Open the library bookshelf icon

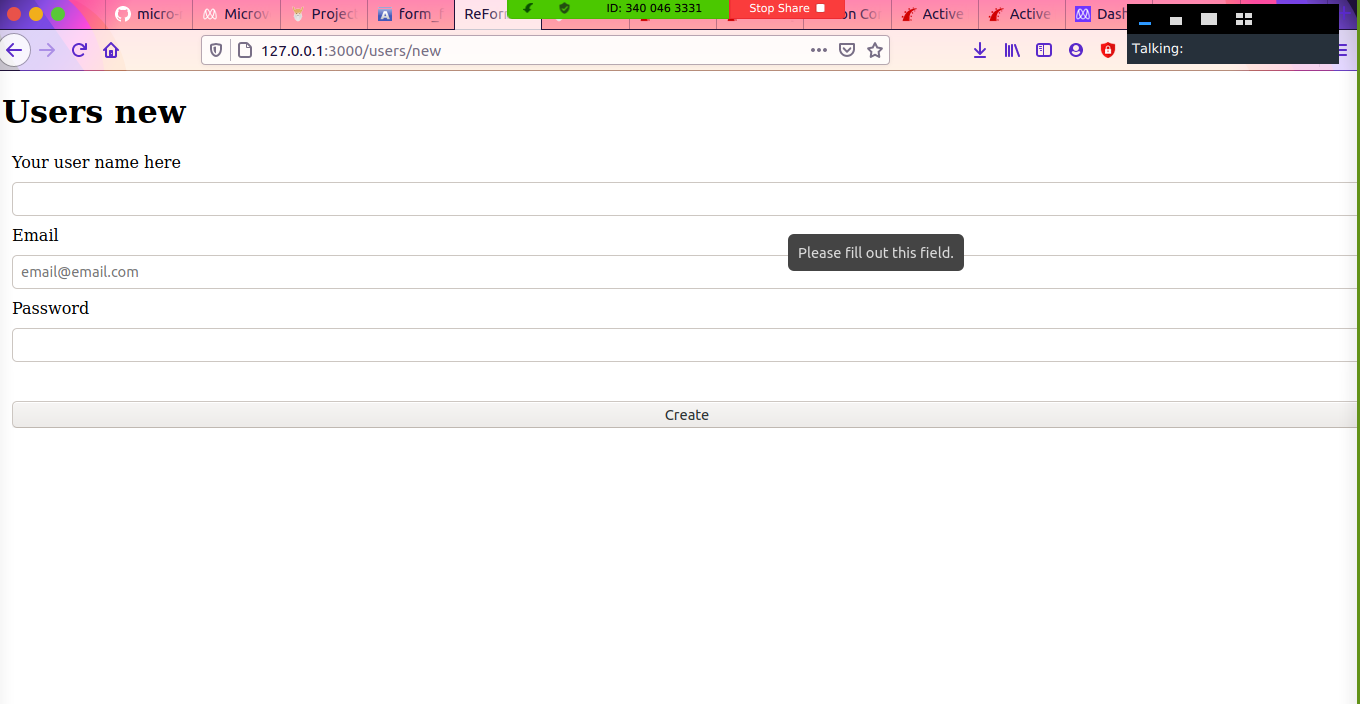click(1012, 50)
